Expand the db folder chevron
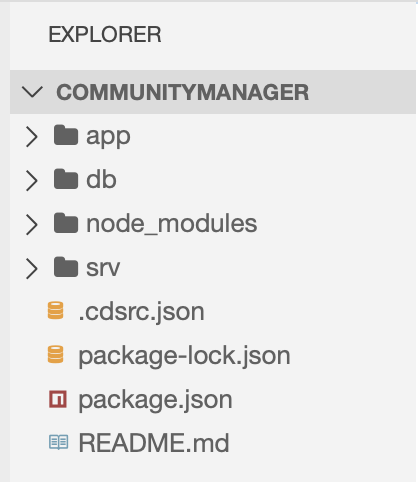The height and width of the screenshot is (482, 418). pyautogui.click(x=32, y=180)
